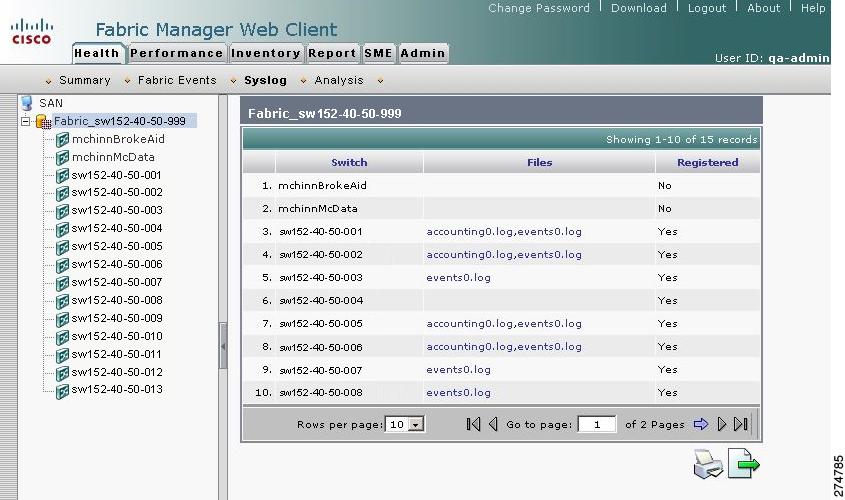Select the SAN label in the tree
The width and height of the screenshot is (845, 500).
[51, 103]
